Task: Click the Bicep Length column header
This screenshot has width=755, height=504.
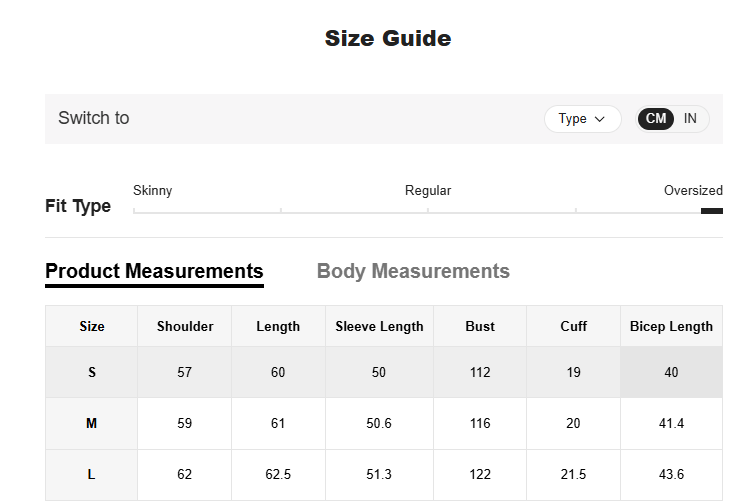Action: (671, 326)
